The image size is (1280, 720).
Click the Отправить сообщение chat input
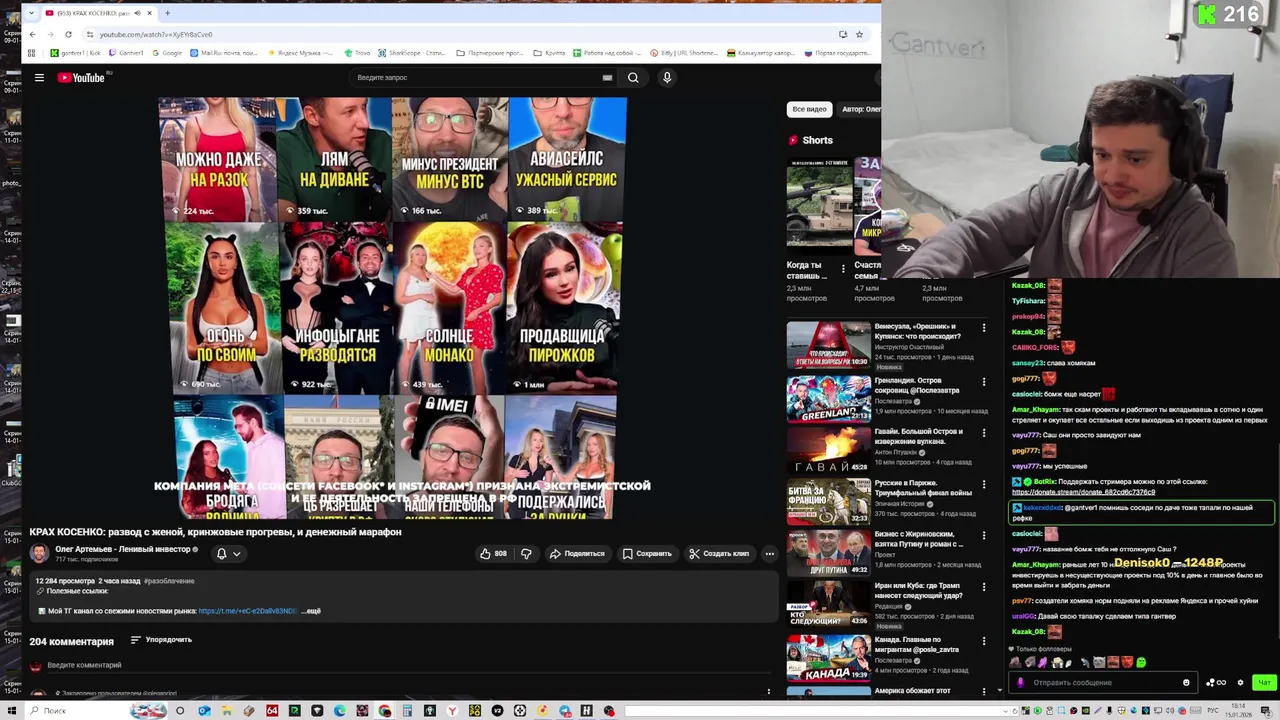click(x=1101, y=683)
